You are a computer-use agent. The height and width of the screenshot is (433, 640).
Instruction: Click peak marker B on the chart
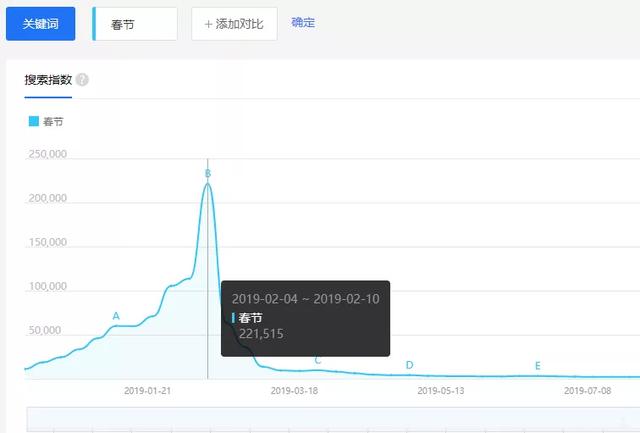pyautogui.click(x=208, y=173)
